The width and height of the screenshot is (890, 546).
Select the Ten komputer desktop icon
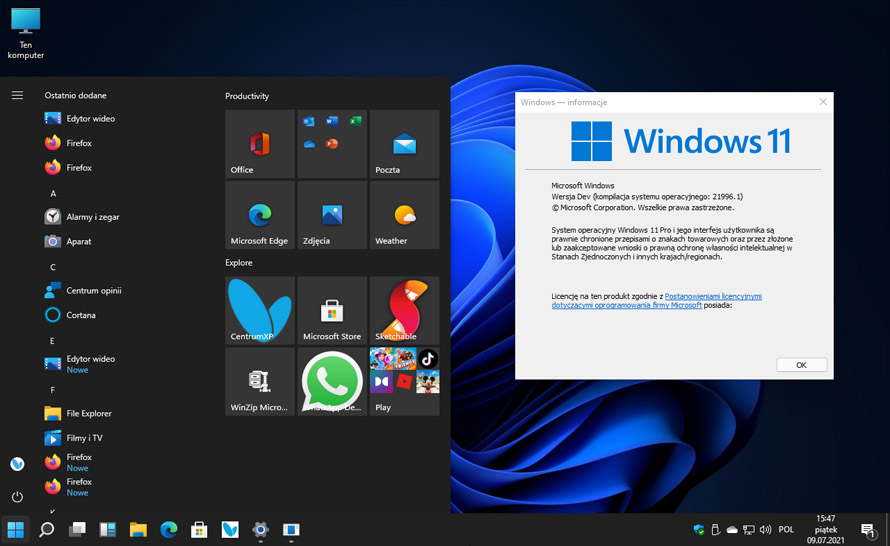pyautogui.click(x=26, y=33)
